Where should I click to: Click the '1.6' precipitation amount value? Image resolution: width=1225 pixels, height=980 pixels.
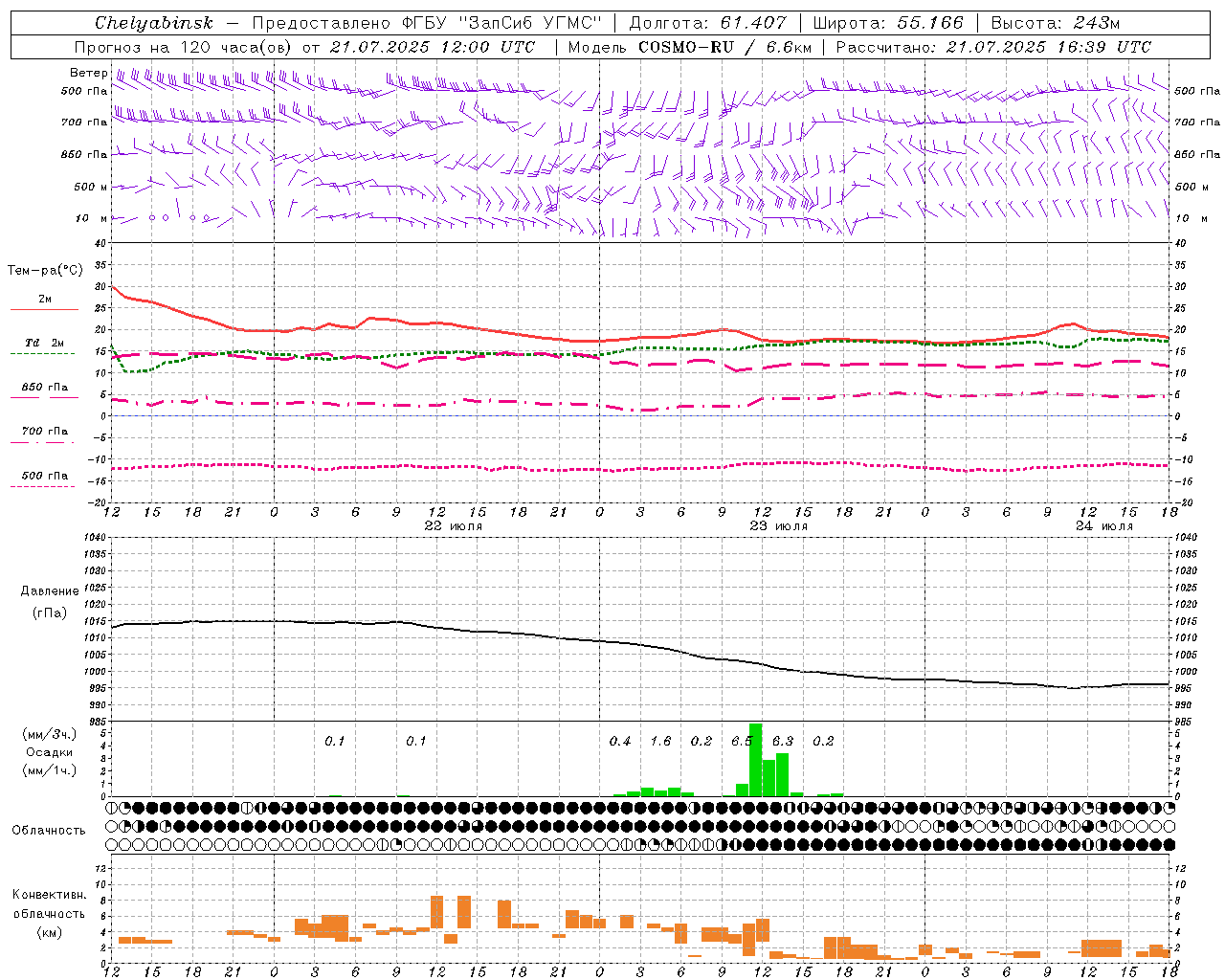click(x=660, y=741)
